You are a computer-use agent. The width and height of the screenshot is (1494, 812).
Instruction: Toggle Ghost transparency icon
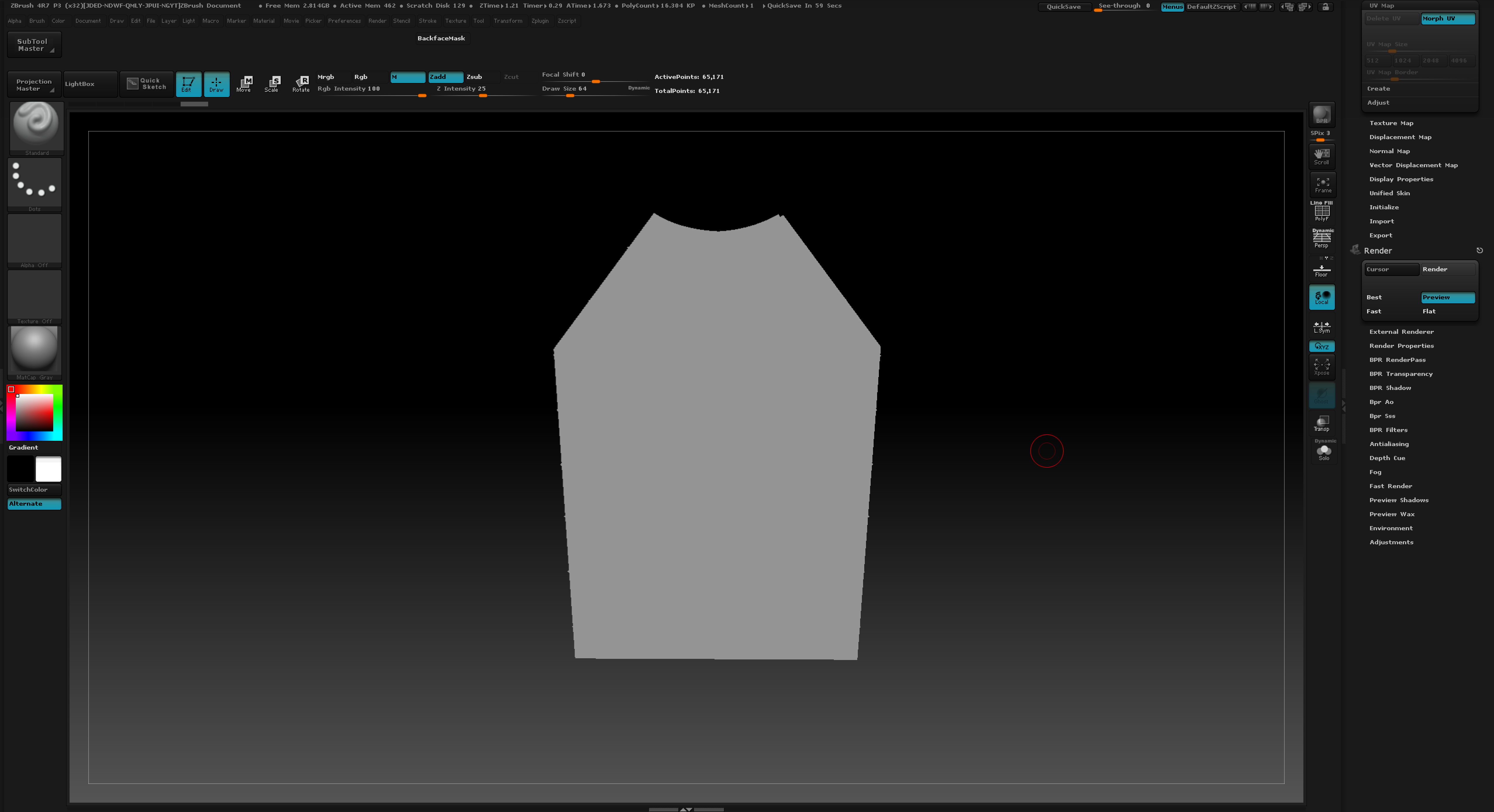[x=1322, y=395]
